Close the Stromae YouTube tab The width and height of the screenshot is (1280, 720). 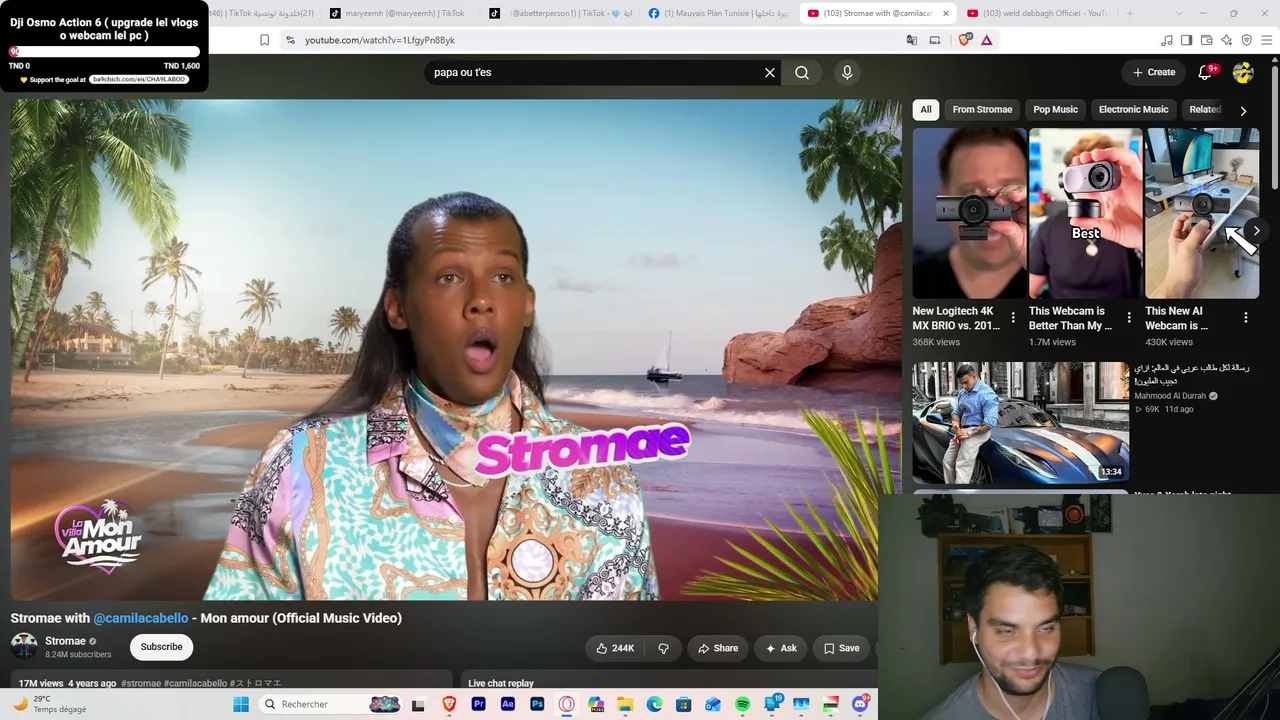(x=945, y=13)
